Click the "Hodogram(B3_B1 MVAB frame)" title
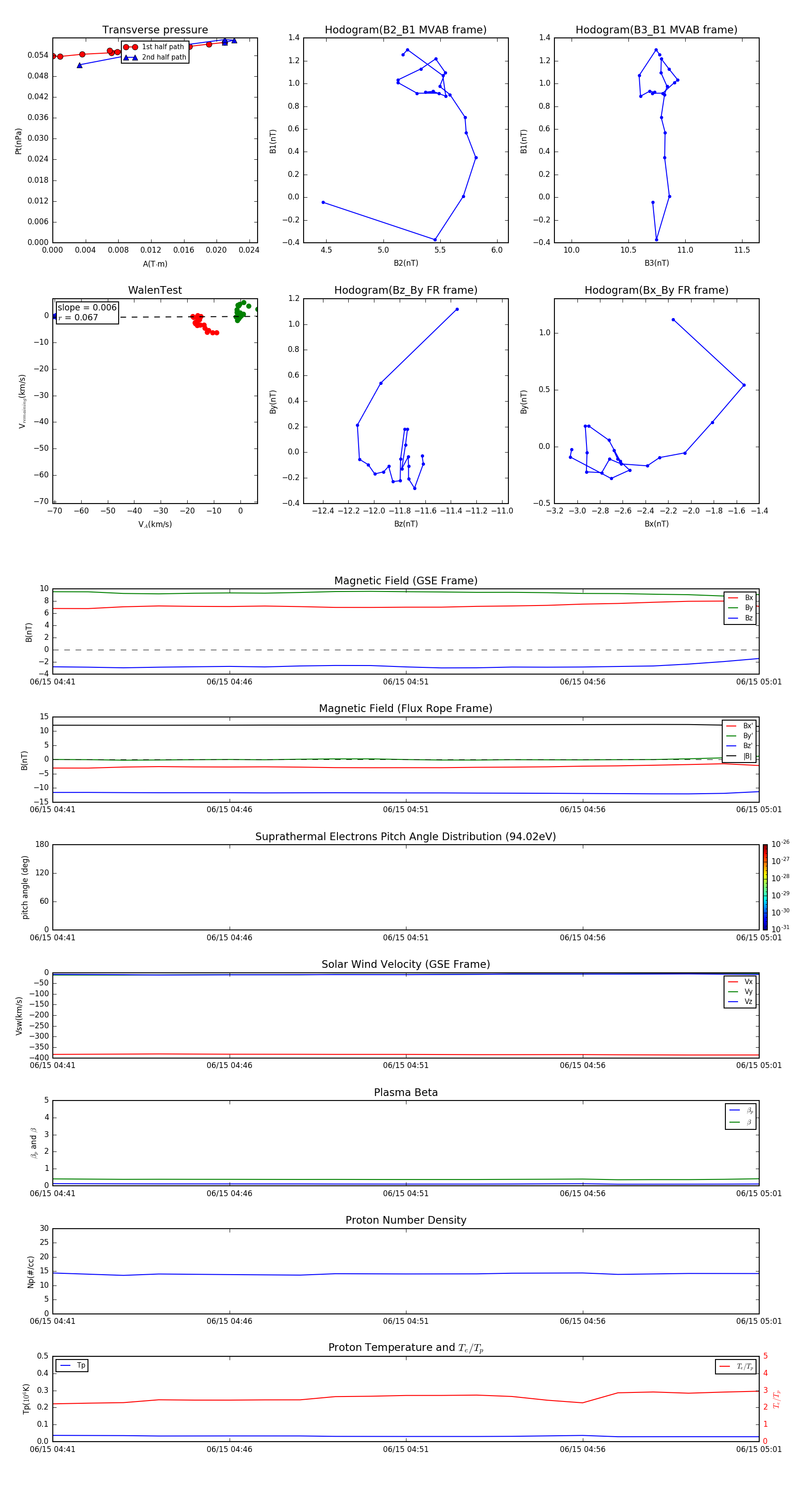The width and height of the screenshot is (812, 1489). 656,29
